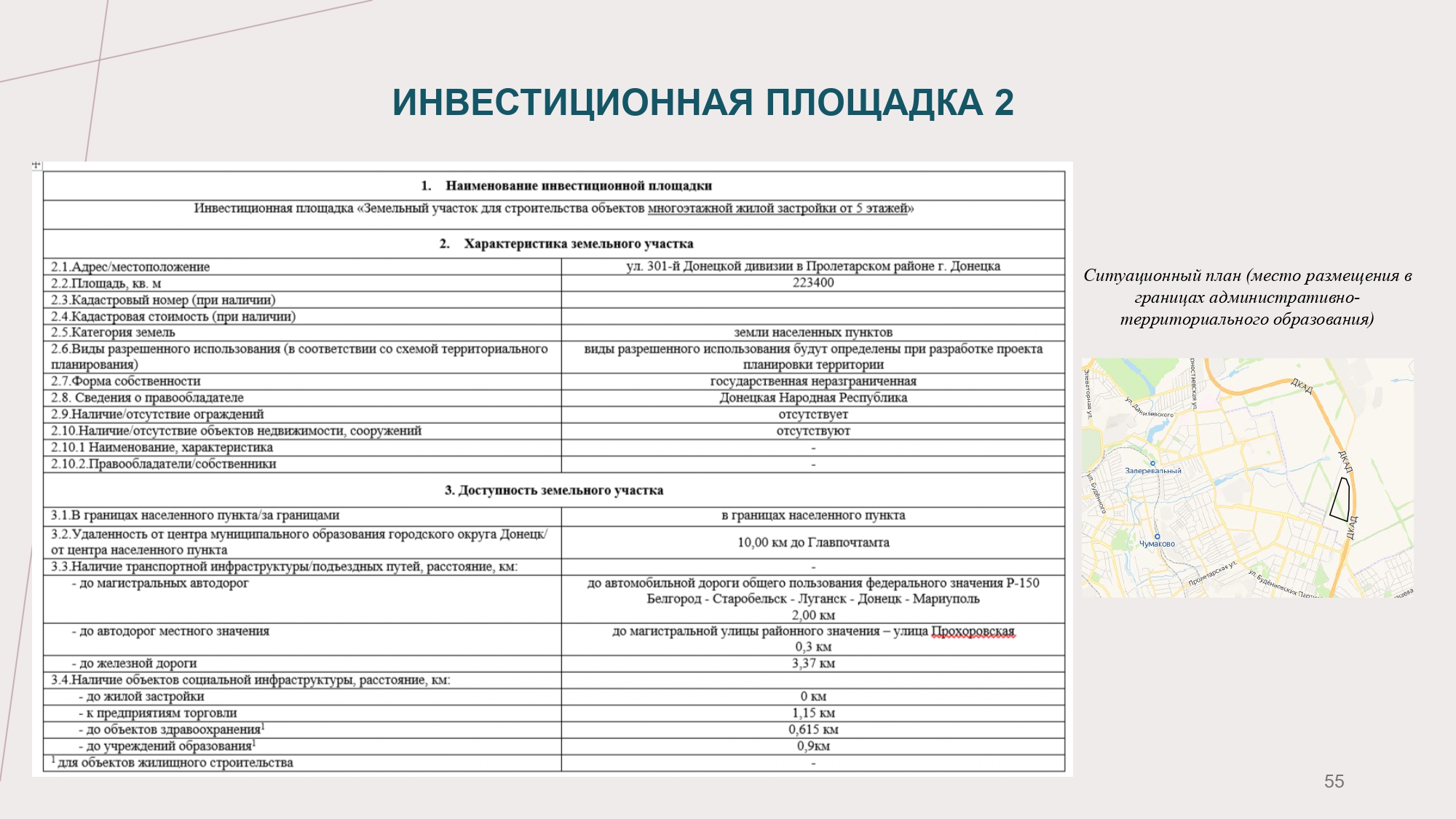The image size is (1456, 819).
Task: Click the 'Заперевальный' label on the map
Action: [1153, 471]
